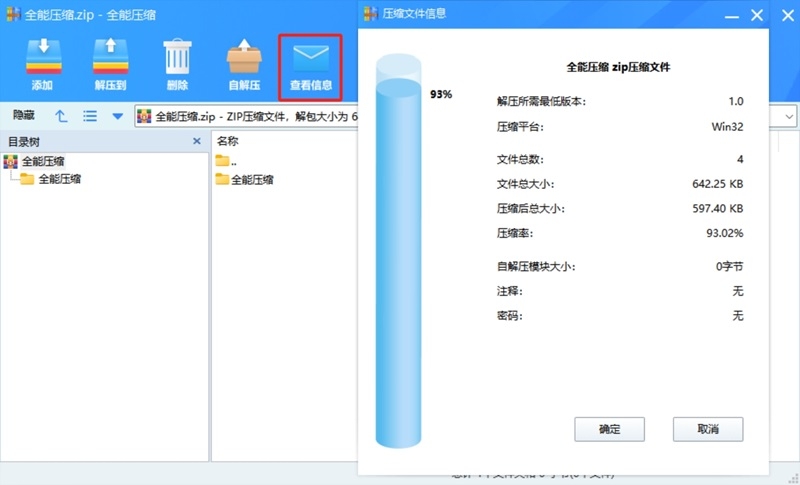800x485 pixels.
Task: Click the 解压到 (Extract to) toolbar icon
Action: click(111, 56)
